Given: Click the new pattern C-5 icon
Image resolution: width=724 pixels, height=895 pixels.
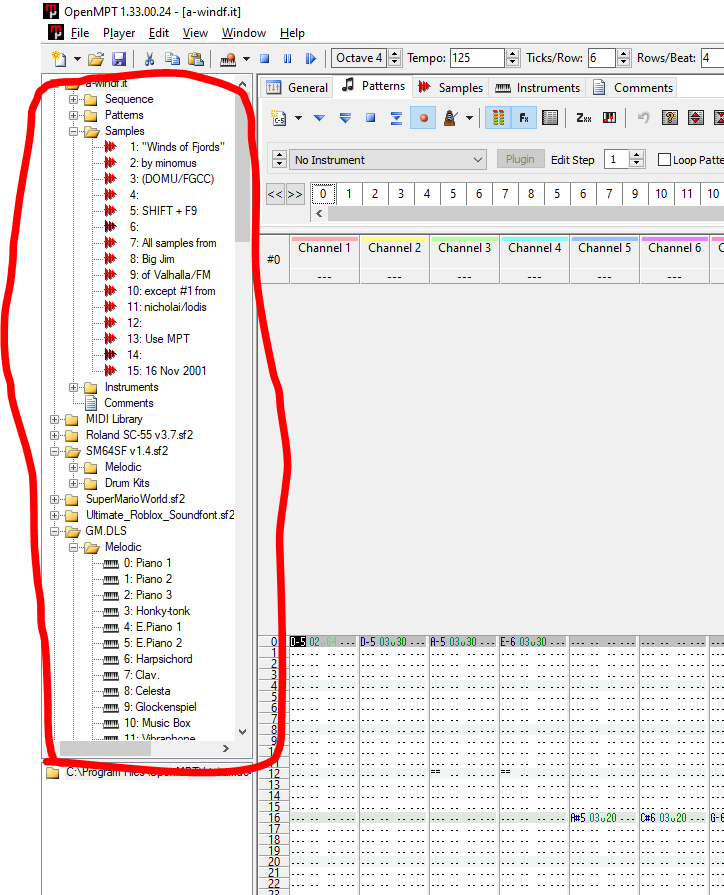Looking at the screenshot, I should pyautogui.click(x=279, y=118).
